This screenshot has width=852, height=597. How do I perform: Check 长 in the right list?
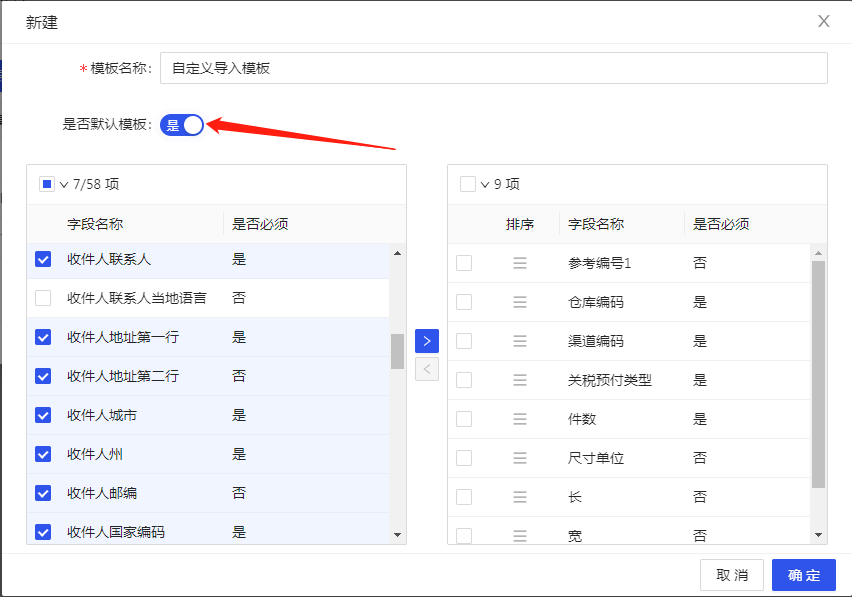(464, 497)
